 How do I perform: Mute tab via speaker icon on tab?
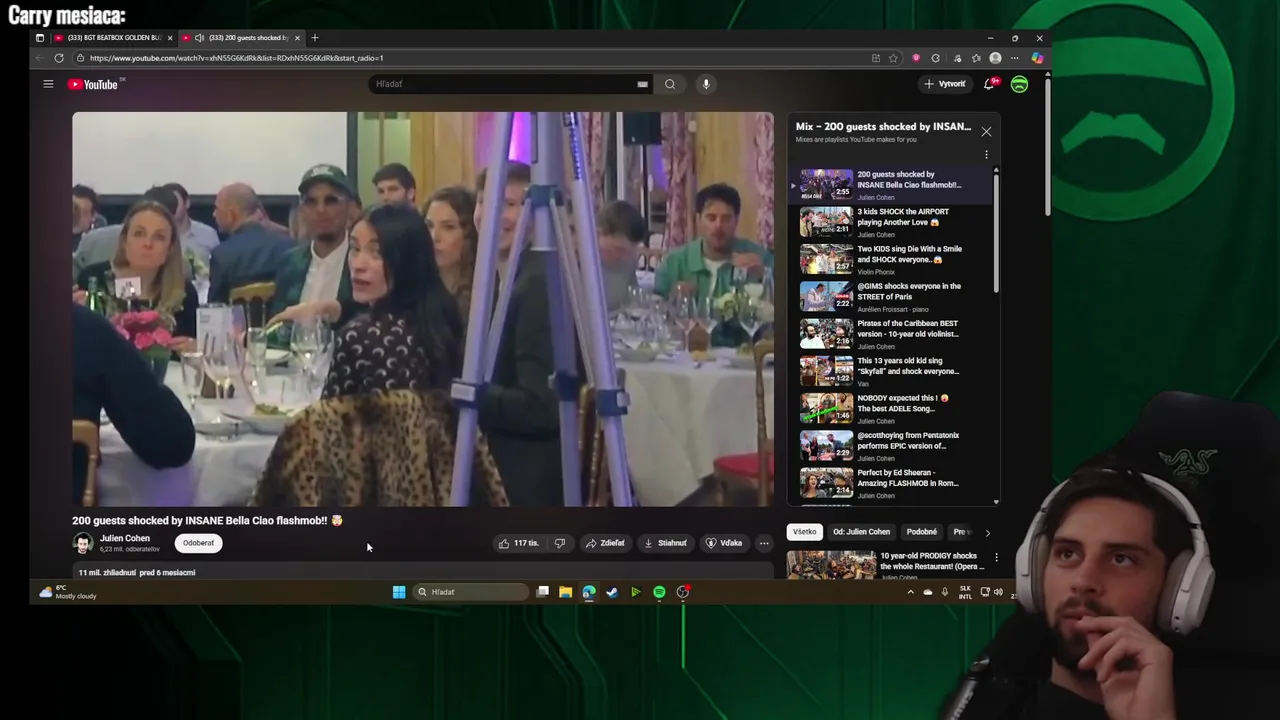200,38
